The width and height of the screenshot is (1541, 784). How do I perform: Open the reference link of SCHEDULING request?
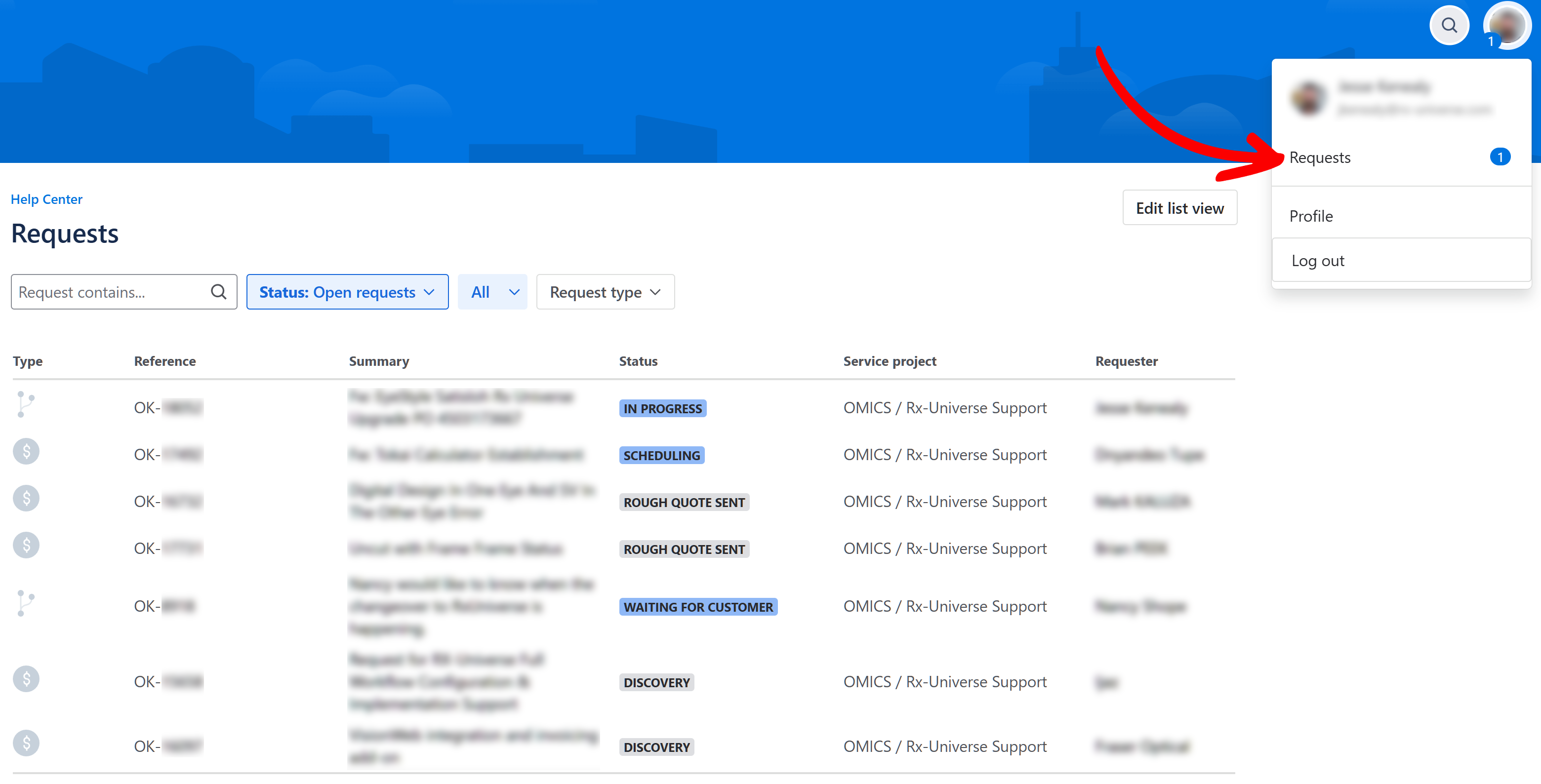pyautogui.click(x=168, y=455)
